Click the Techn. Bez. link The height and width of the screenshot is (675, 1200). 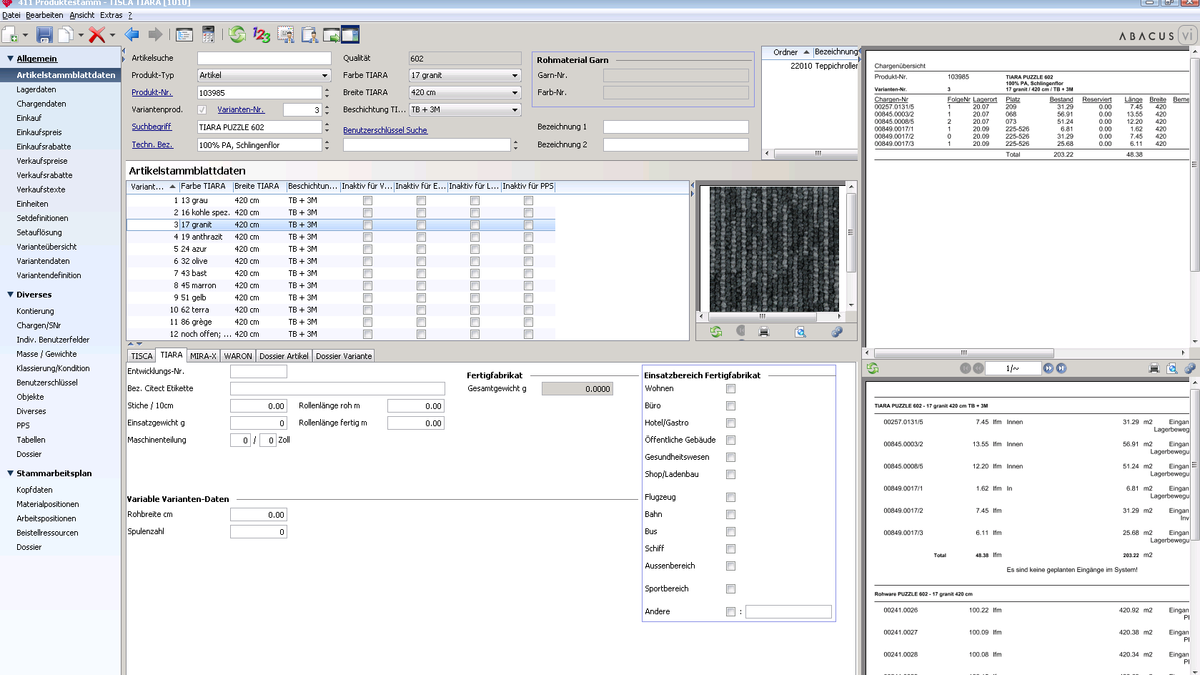(152, 145)
